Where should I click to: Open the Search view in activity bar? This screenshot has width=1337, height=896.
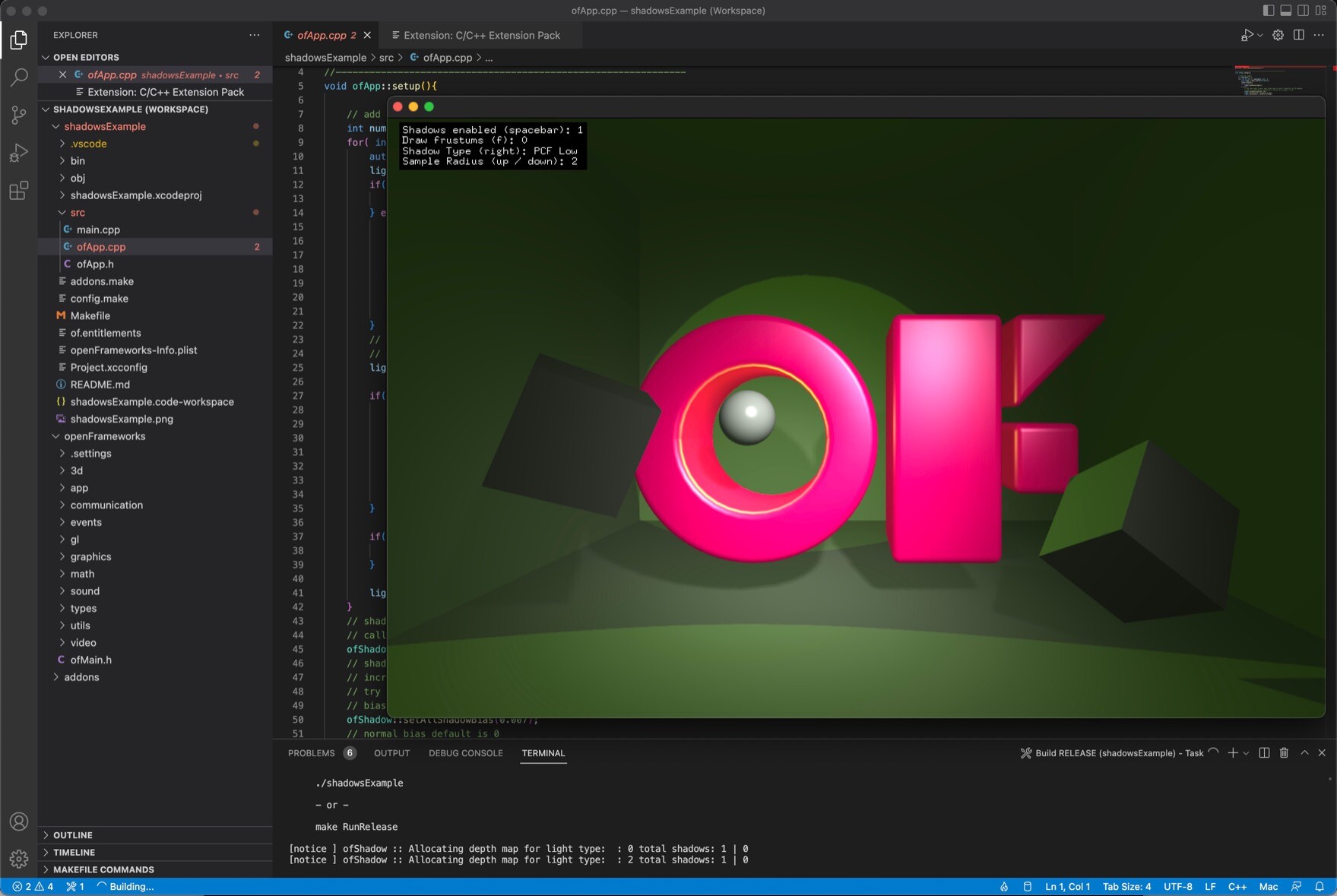[19, 77]
